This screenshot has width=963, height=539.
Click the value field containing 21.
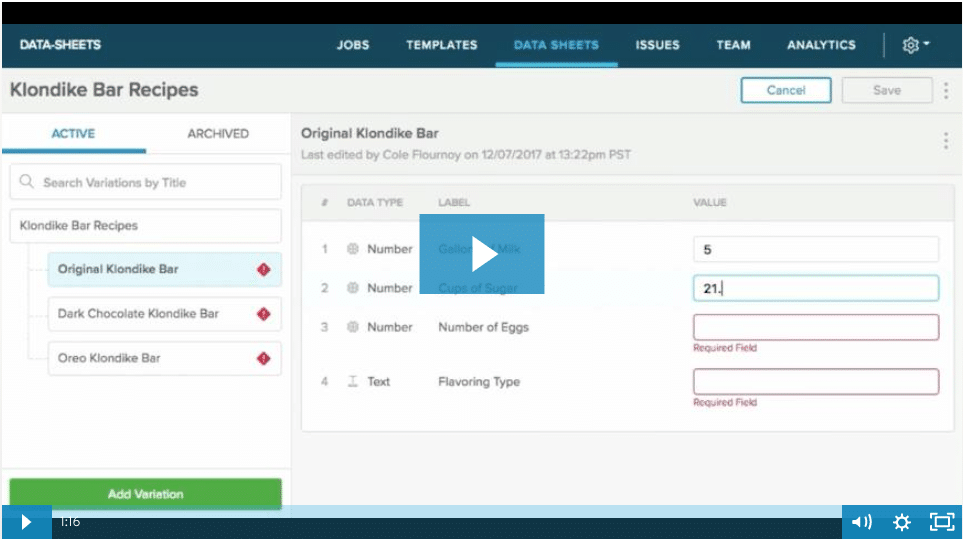coord(816,288)
